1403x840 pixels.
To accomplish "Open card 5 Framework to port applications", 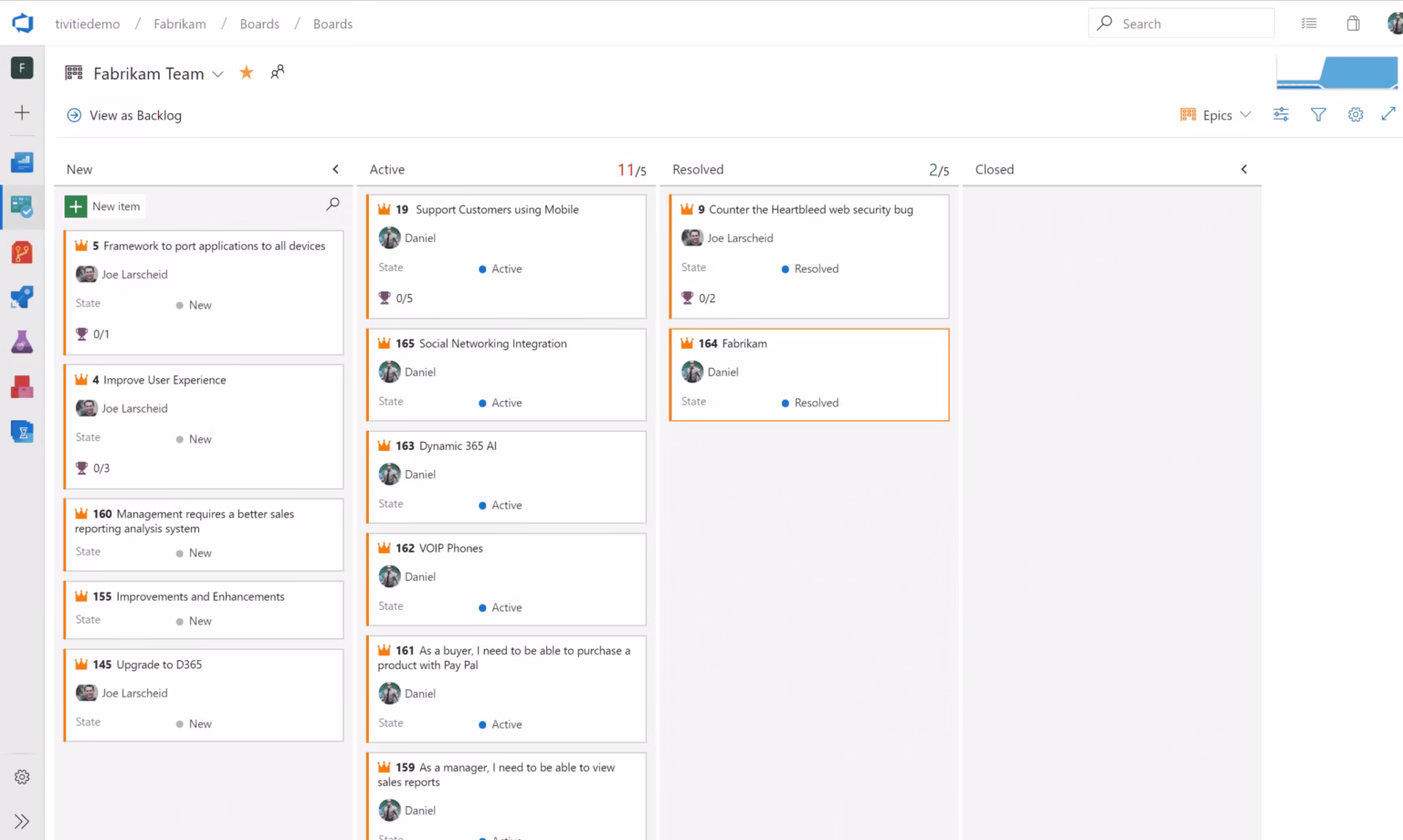I will pos(215,246).
